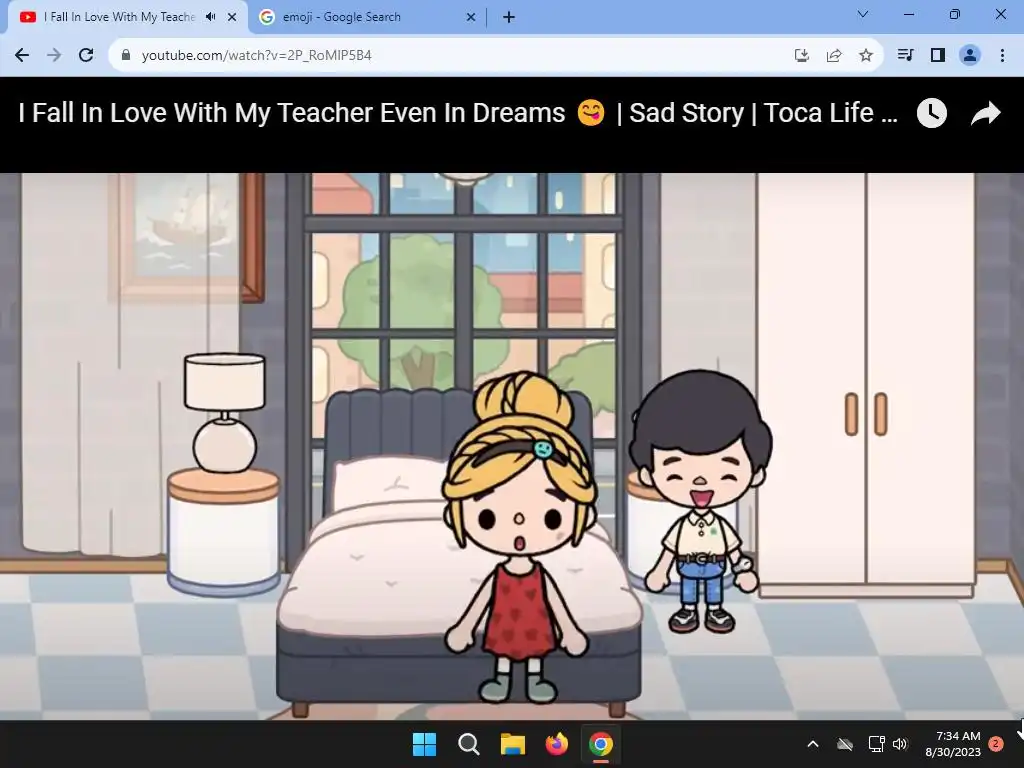
Task: Click the youtube.com address bar URL
Action: pyautogui.click(x=257, y=56)
